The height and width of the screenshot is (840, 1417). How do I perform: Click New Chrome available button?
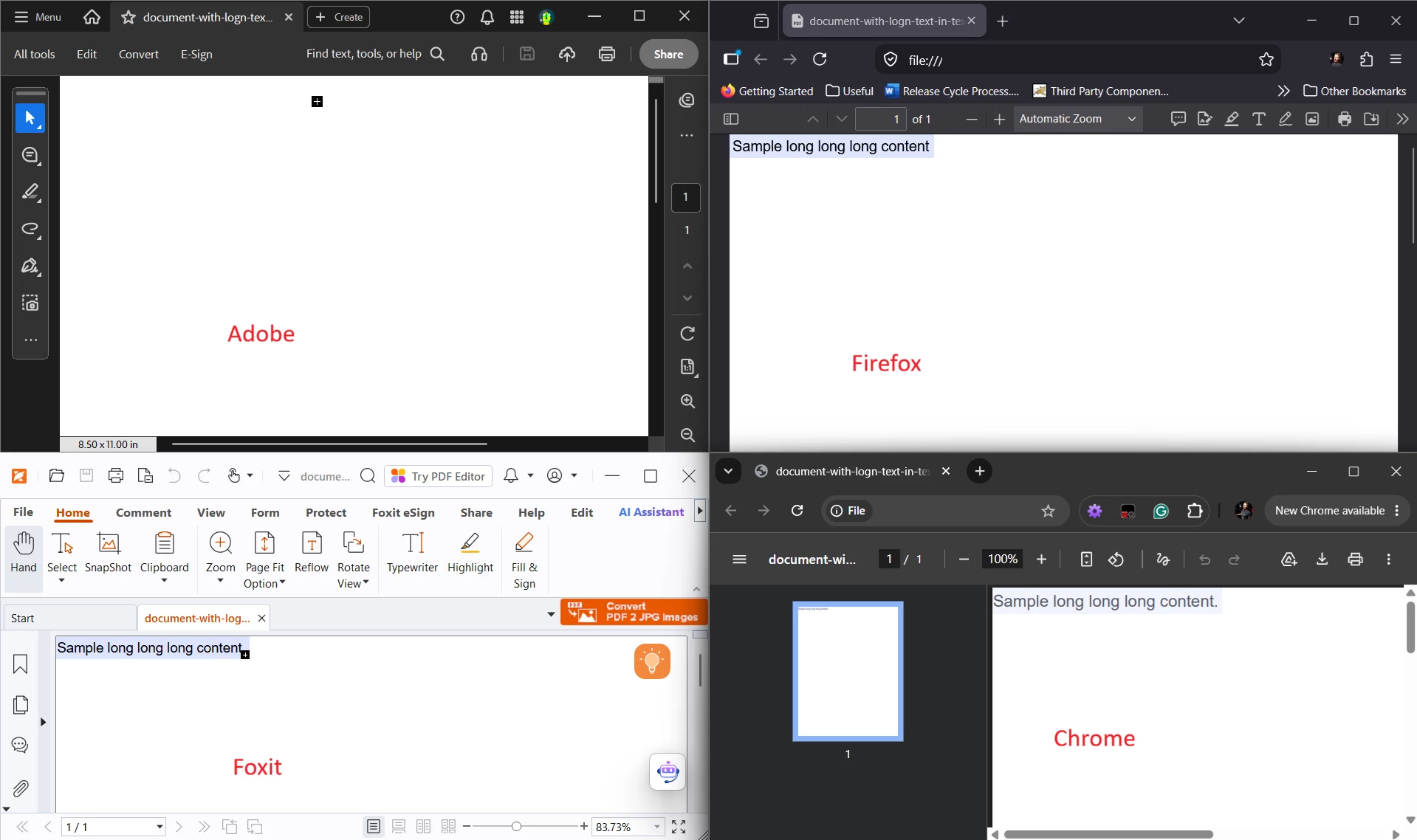click(x=1337, y=511)
